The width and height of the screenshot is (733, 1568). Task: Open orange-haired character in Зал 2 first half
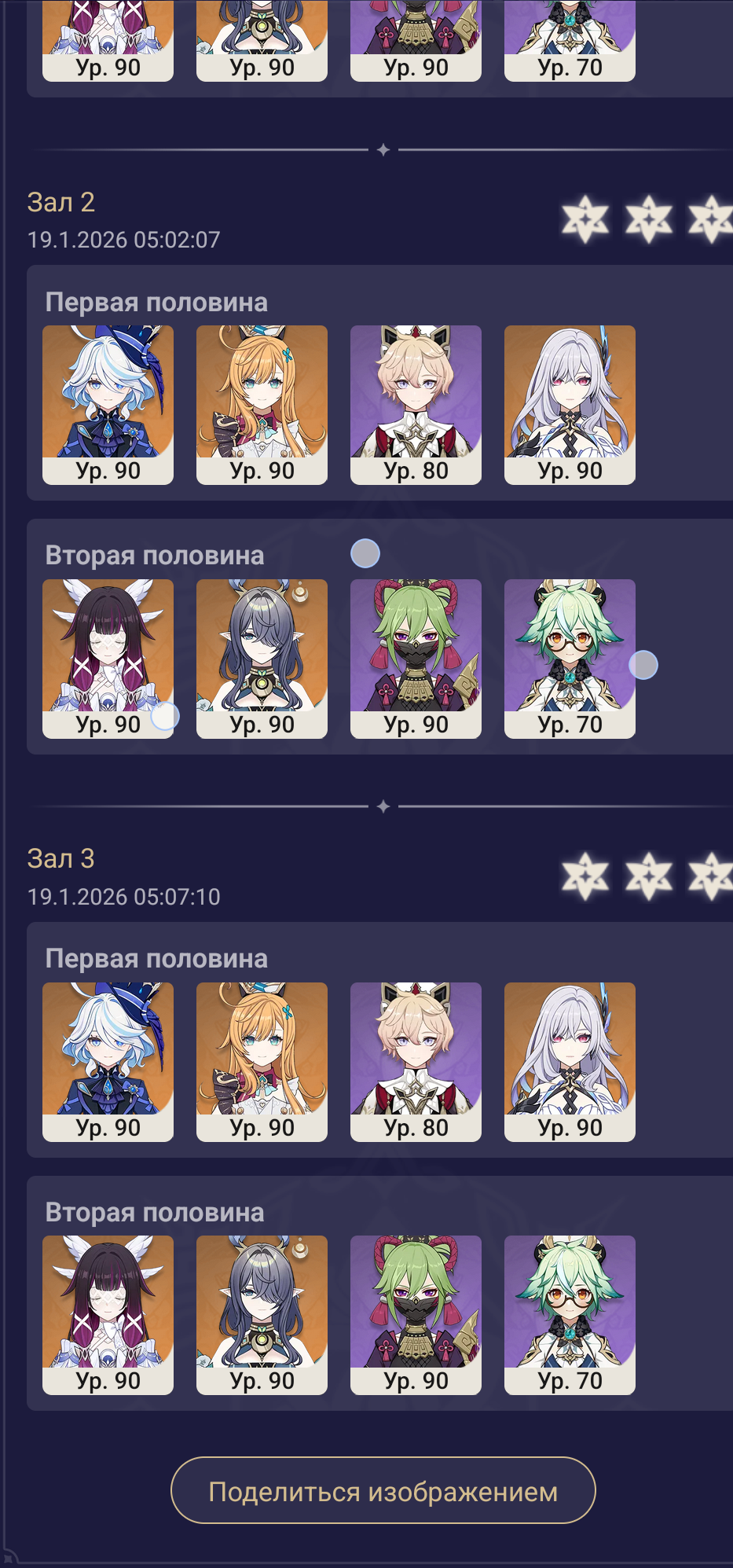click(x=262, y=405)
